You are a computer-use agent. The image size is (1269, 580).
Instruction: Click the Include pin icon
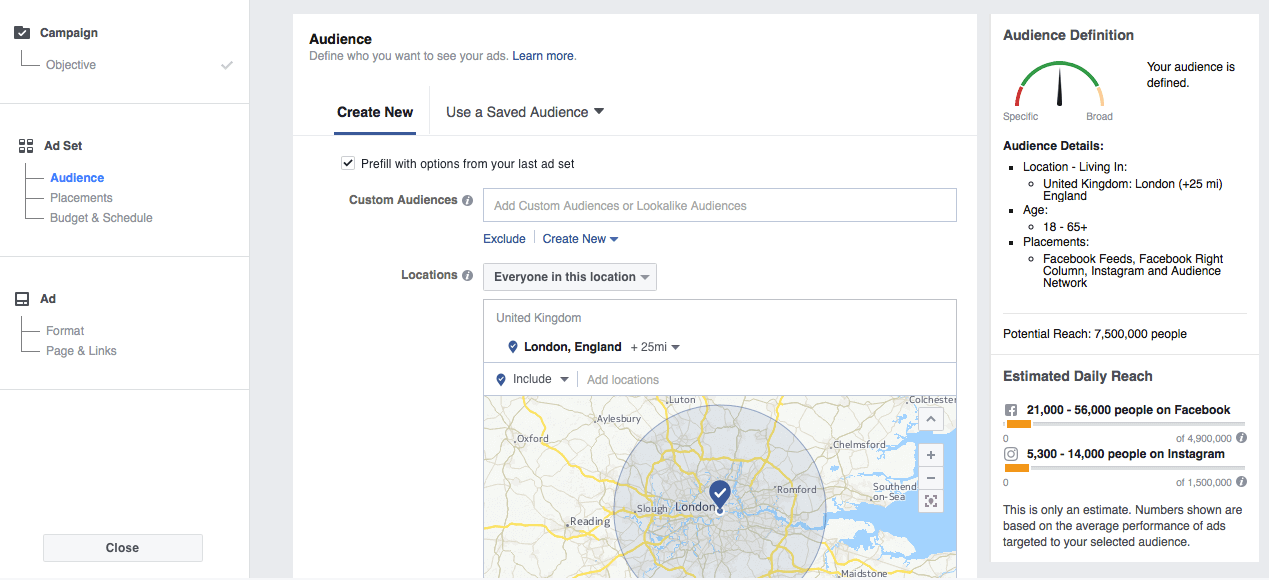tap(501, 379)
